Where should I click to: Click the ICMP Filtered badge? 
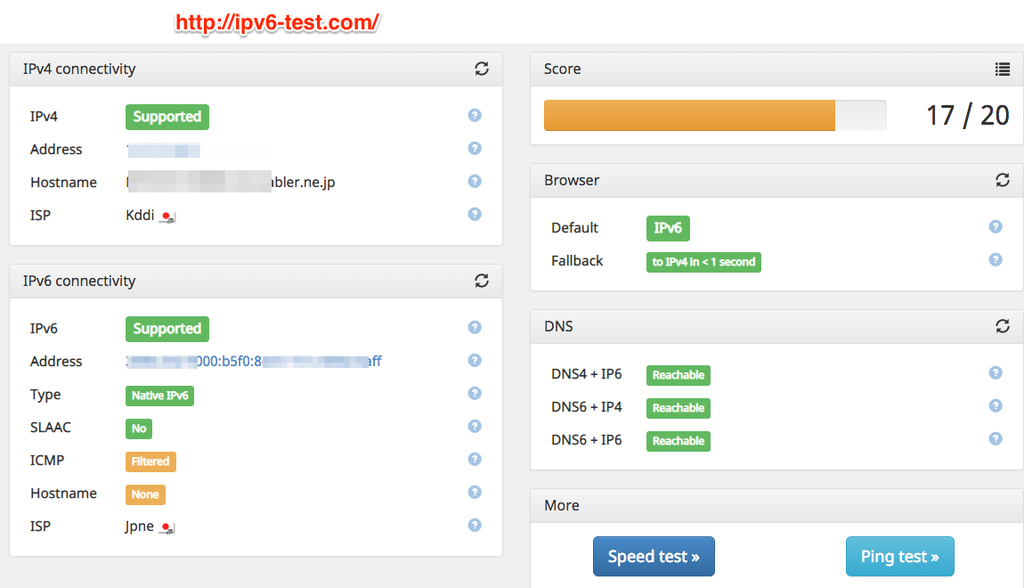coord(150,462)
